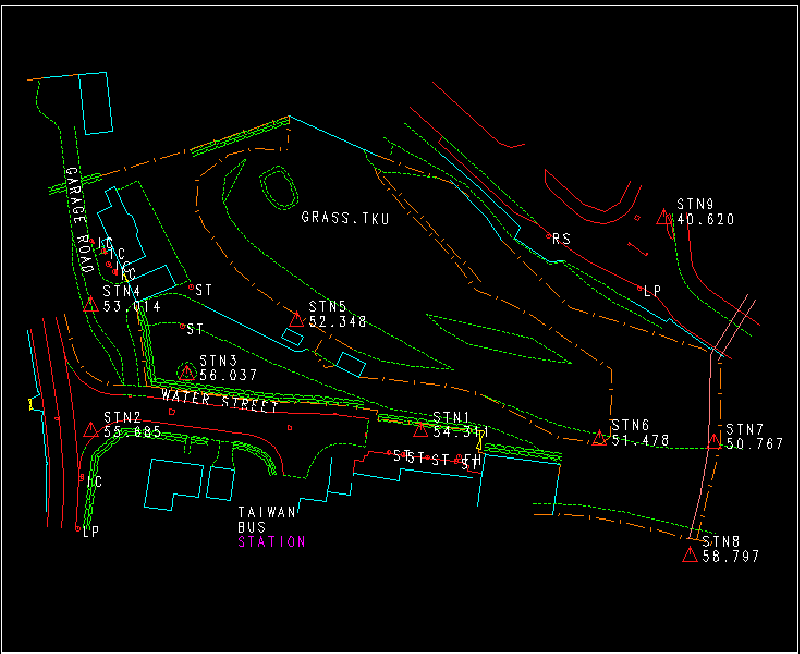
Task: Click the RS point label
Action: [562, 238]
